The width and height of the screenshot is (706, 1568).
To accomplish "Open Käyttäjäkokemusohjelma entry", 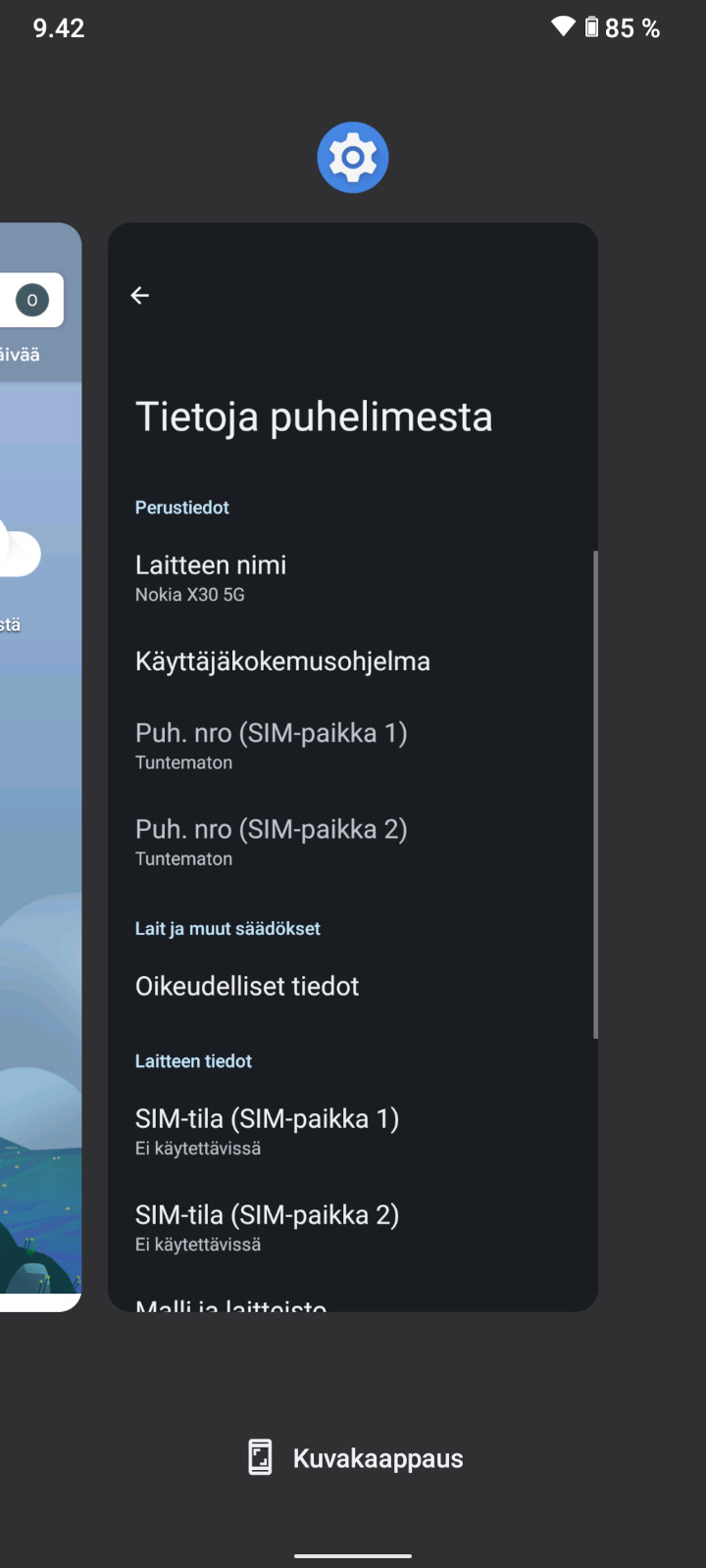I will (282, 661).
